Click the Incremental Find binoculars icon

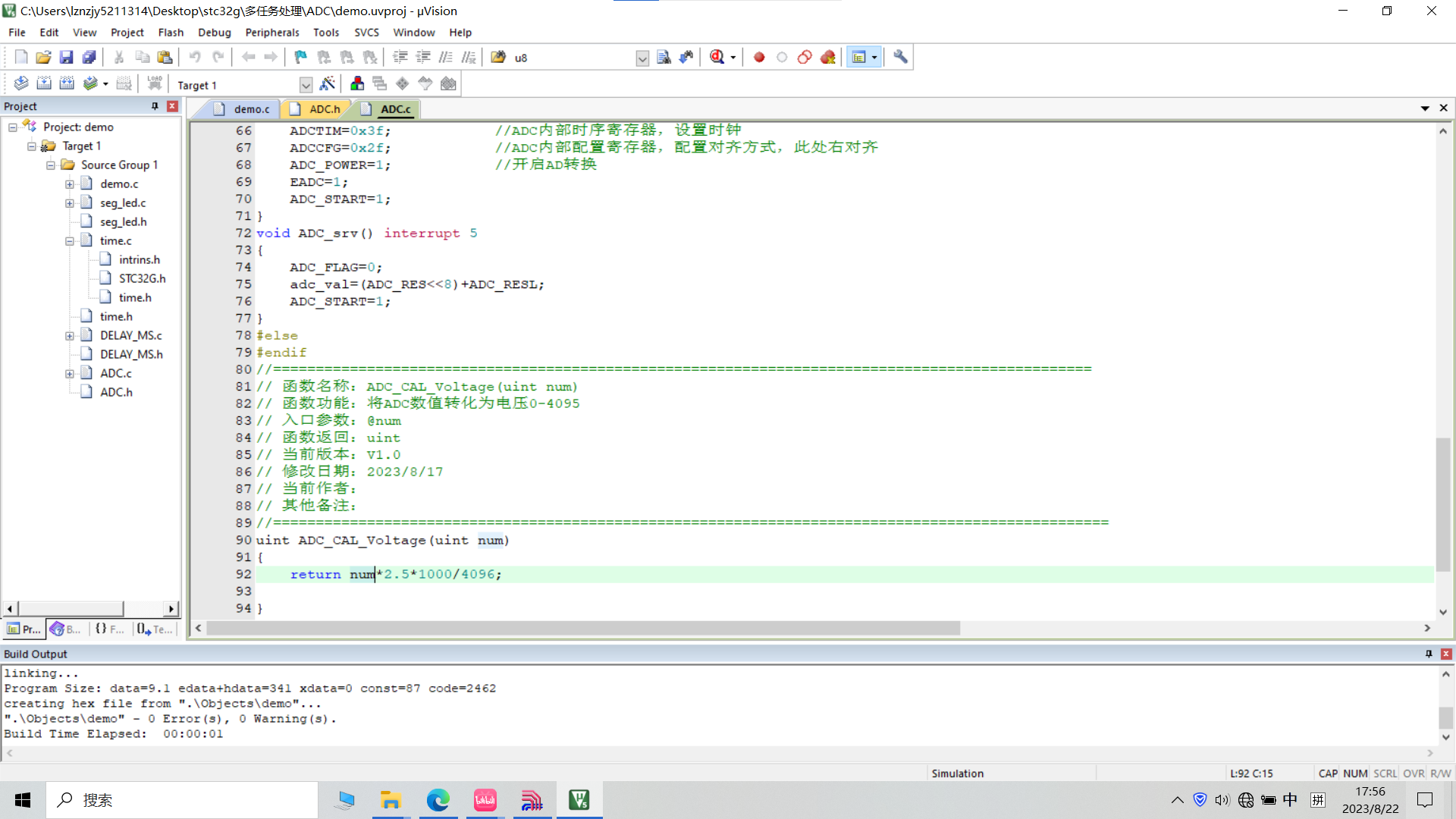pos(686,57)
